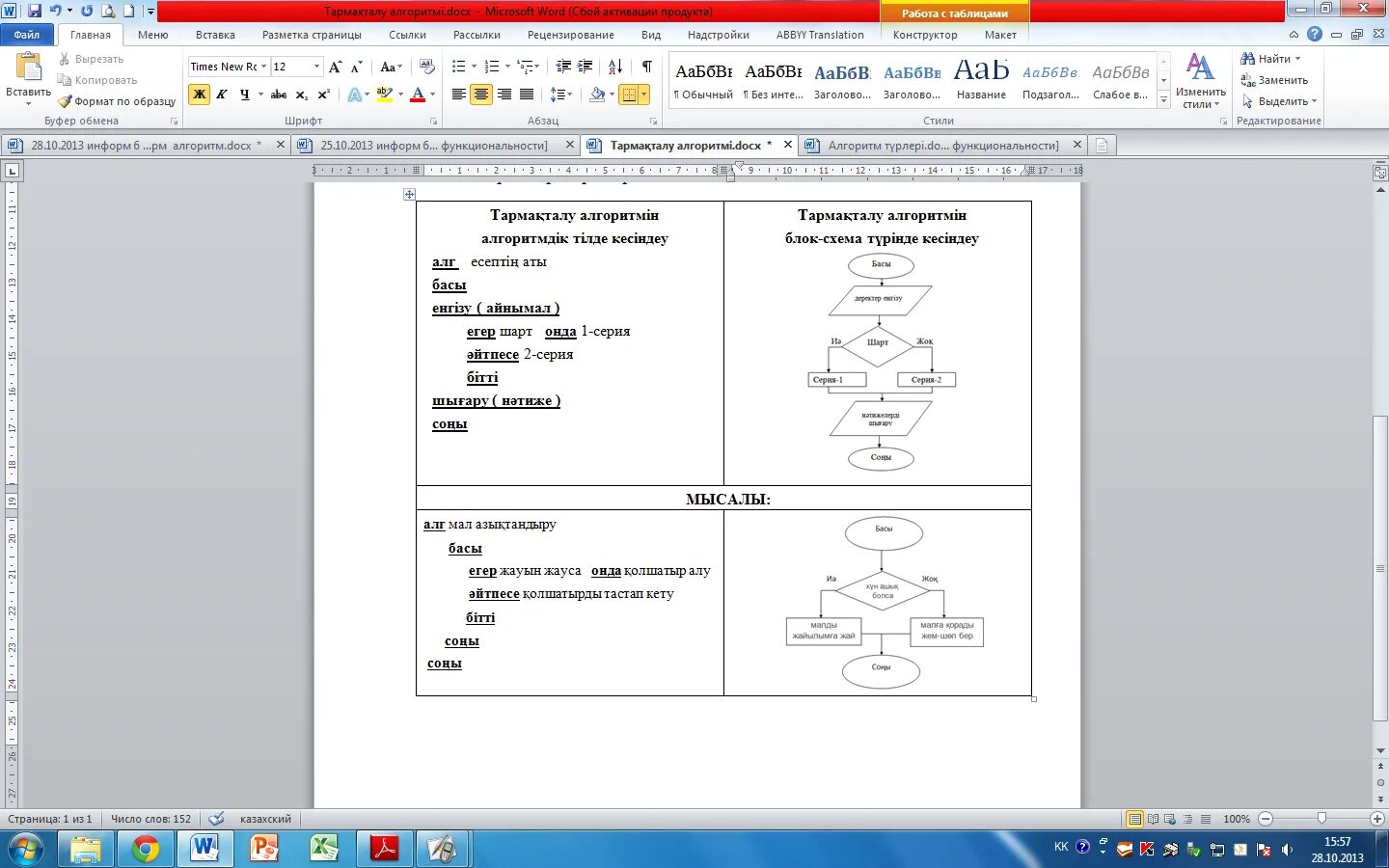The width and height of the screenshot is (1389, 868).
Task: Increase the font size
Action: [335, 67]
